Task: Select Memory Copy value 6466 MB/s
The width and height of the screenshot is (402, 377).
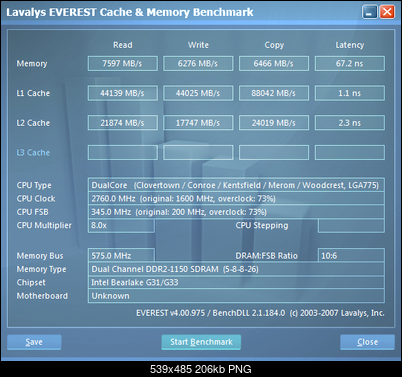Action: click(274, 63)
